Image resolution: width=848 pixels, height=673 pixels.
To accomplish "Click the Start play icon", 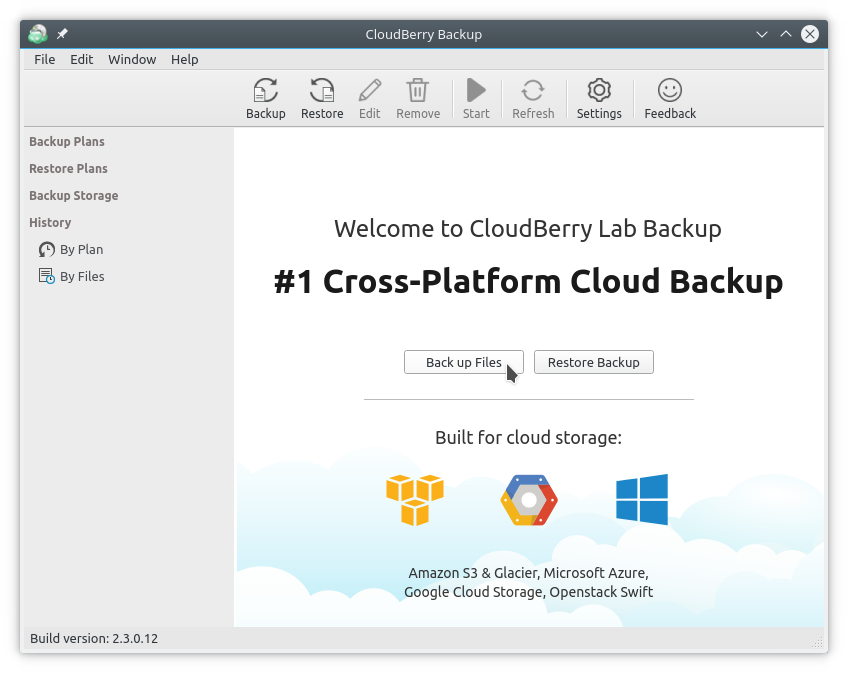I will (x=476, y=90).
